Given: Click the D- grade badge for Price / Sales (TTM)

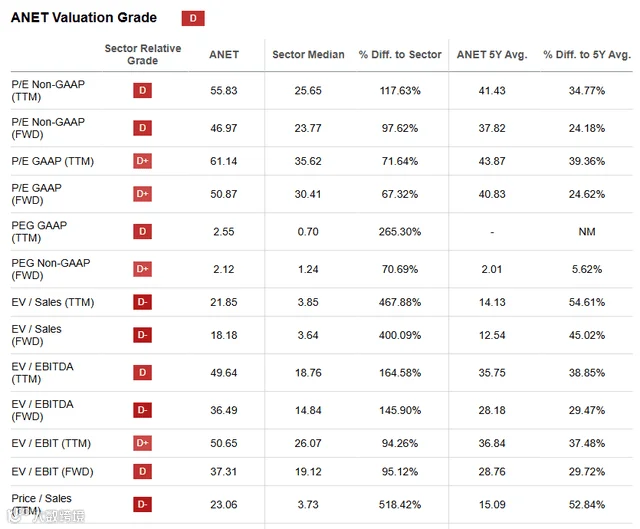Looking at the screenshot, I should click(142, 505).
